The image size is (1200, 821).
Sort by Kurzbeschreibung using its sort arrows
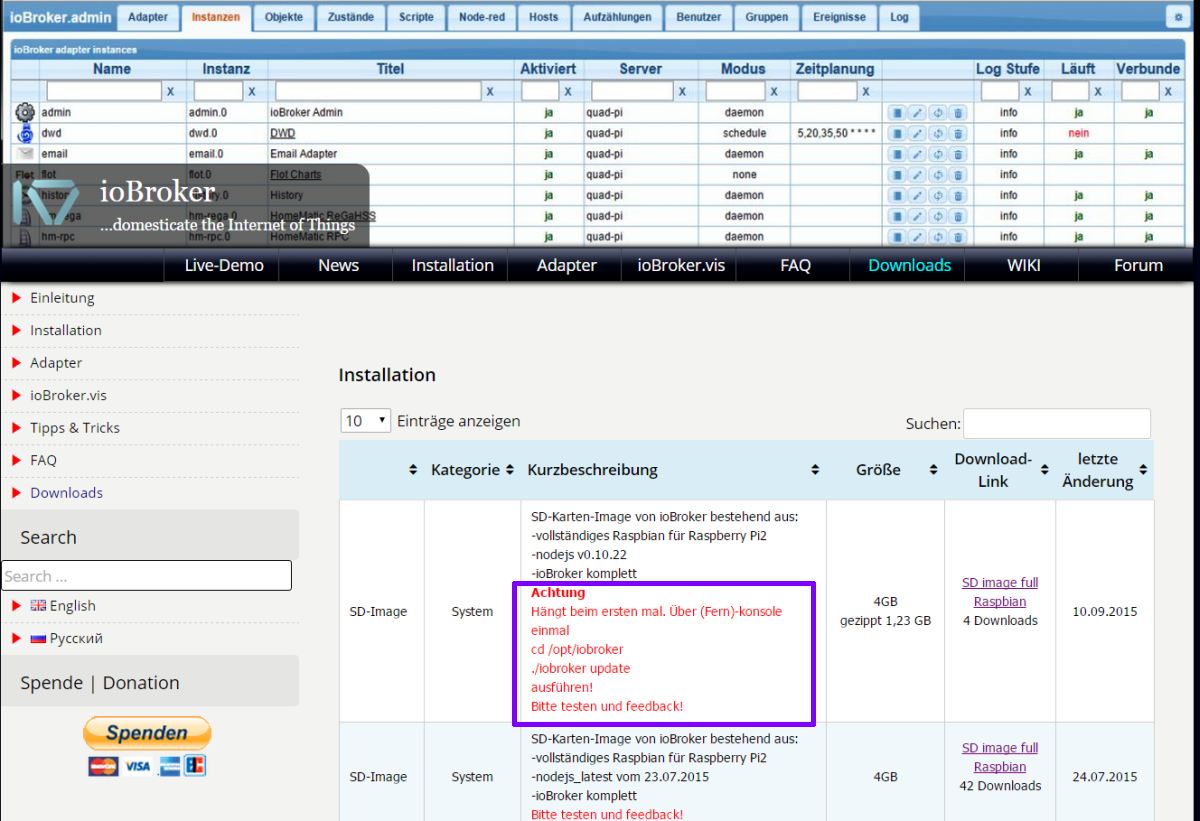(815, 470)
